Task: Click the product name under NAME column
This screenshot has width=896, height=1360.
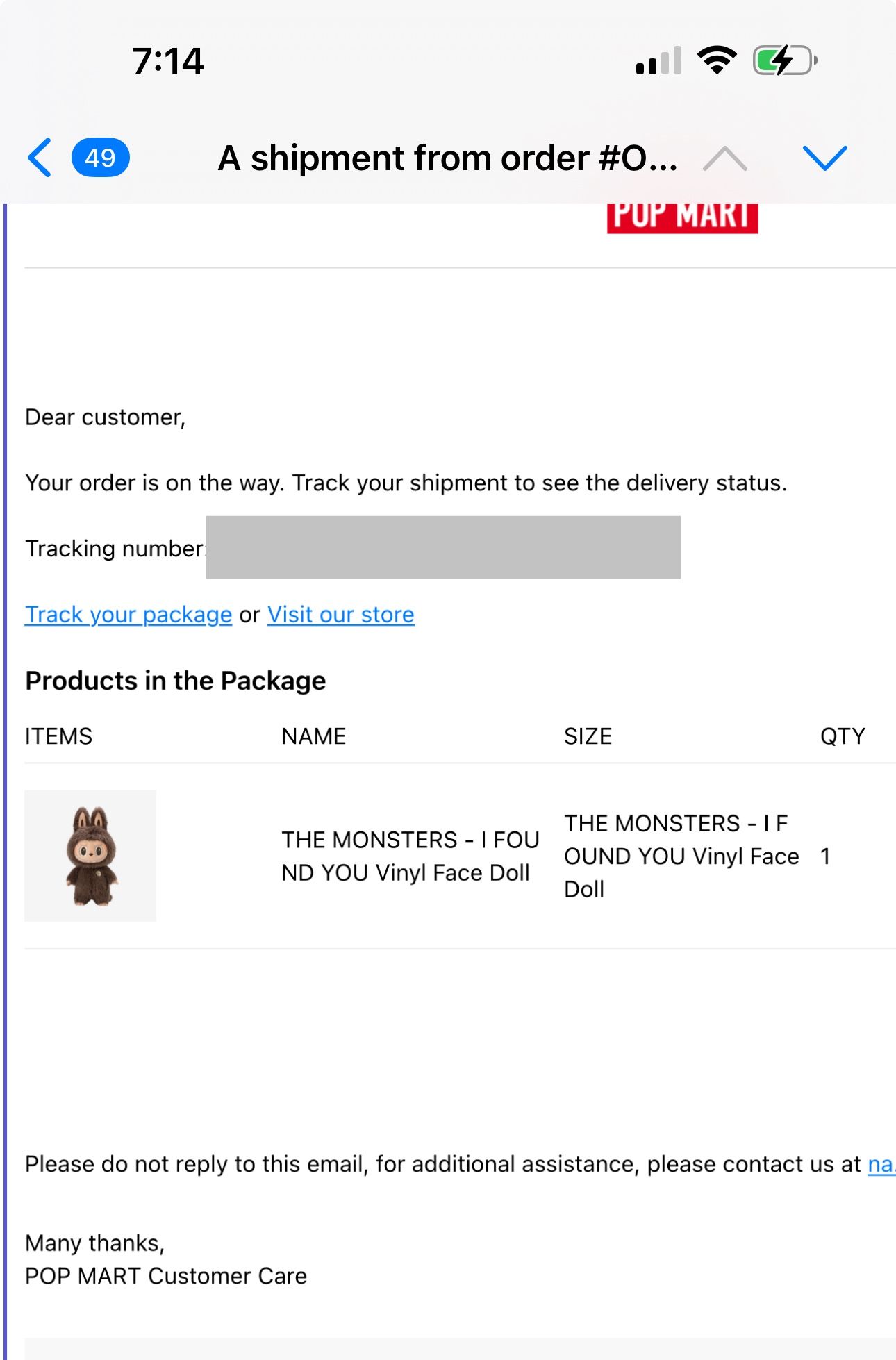Action: 410,856
